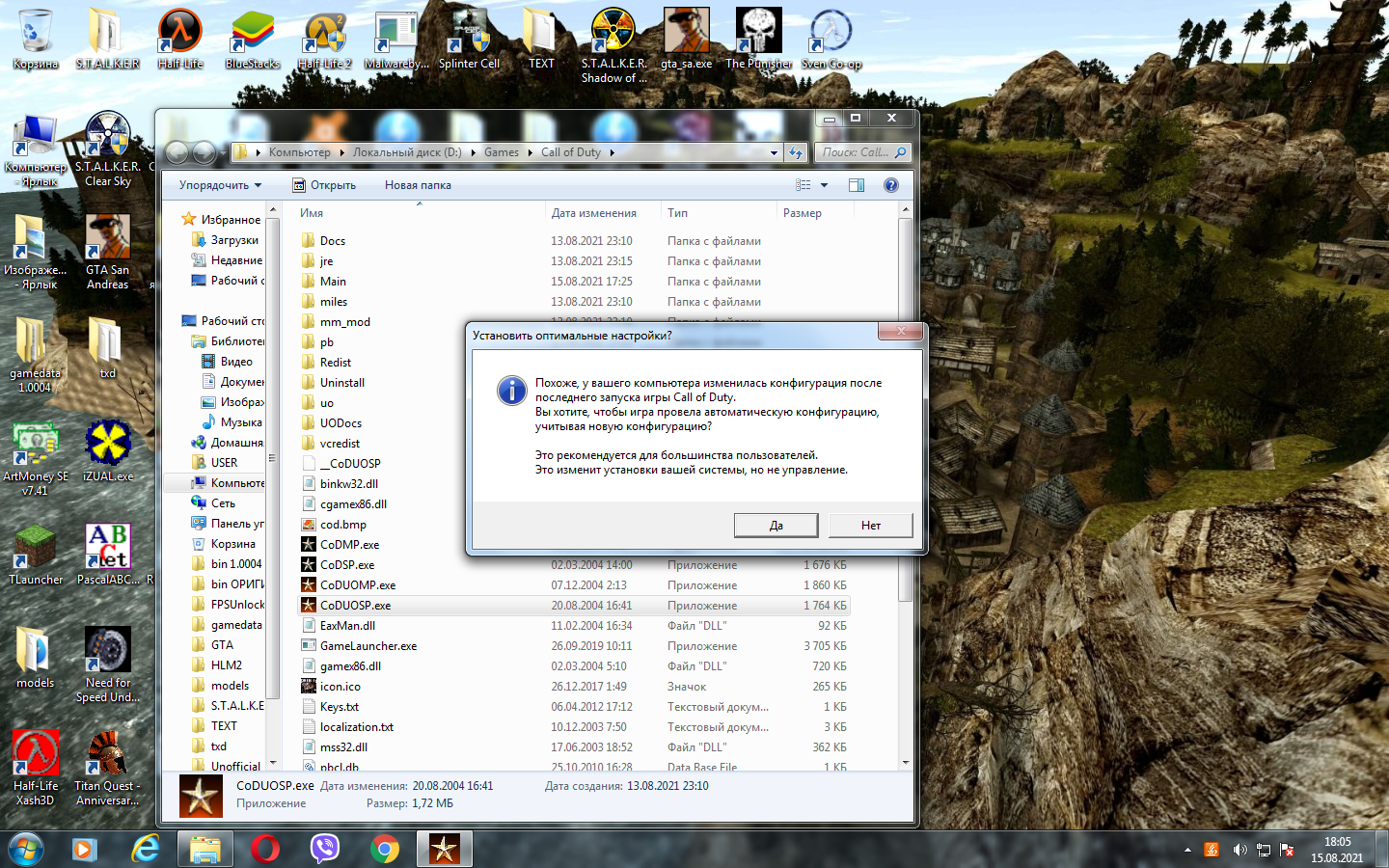Open the clock and date in tray

tap(1337, 850)
